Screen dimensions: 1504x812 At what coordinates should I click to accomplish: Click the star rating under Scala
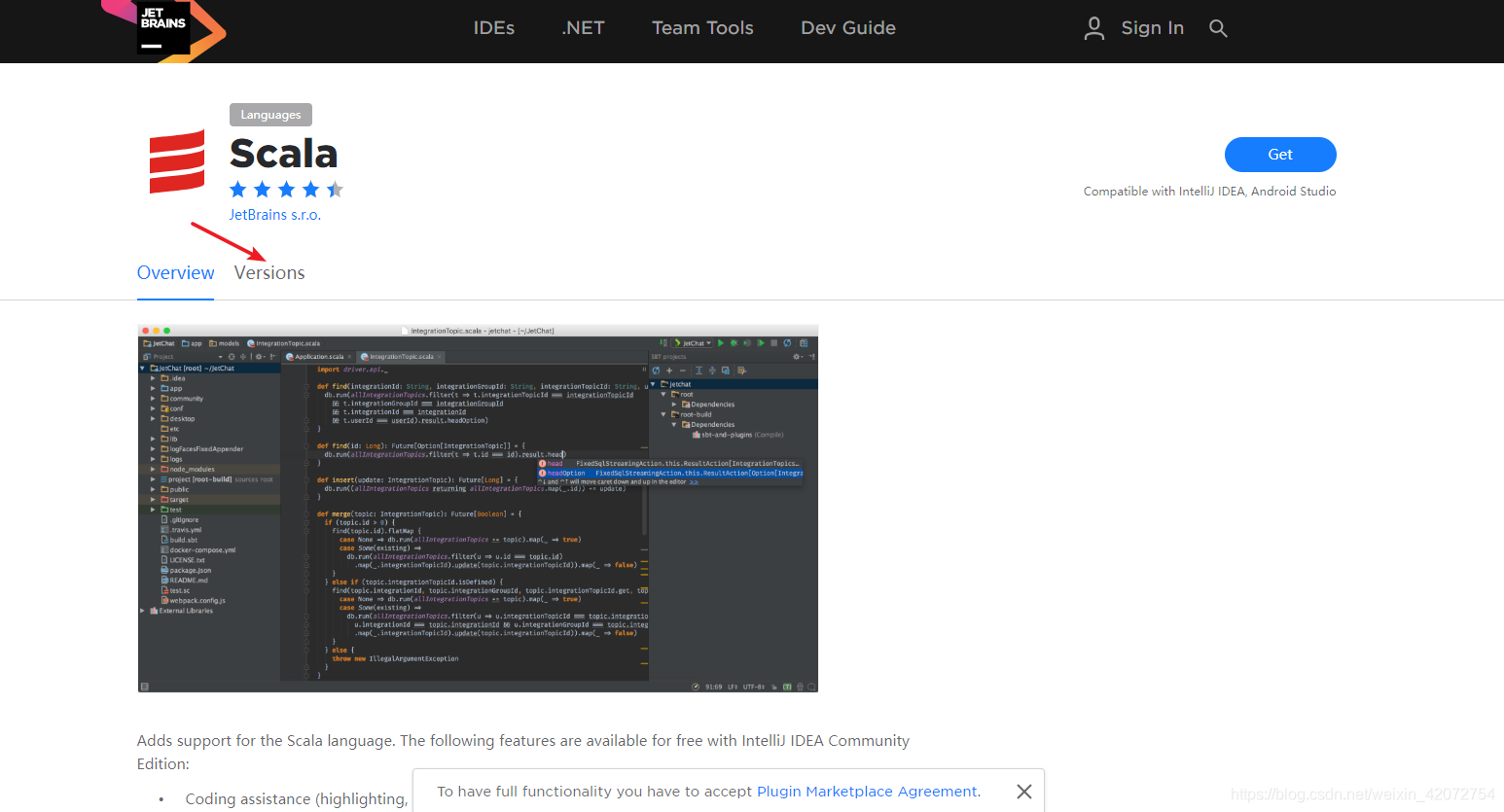pos(286,190)
